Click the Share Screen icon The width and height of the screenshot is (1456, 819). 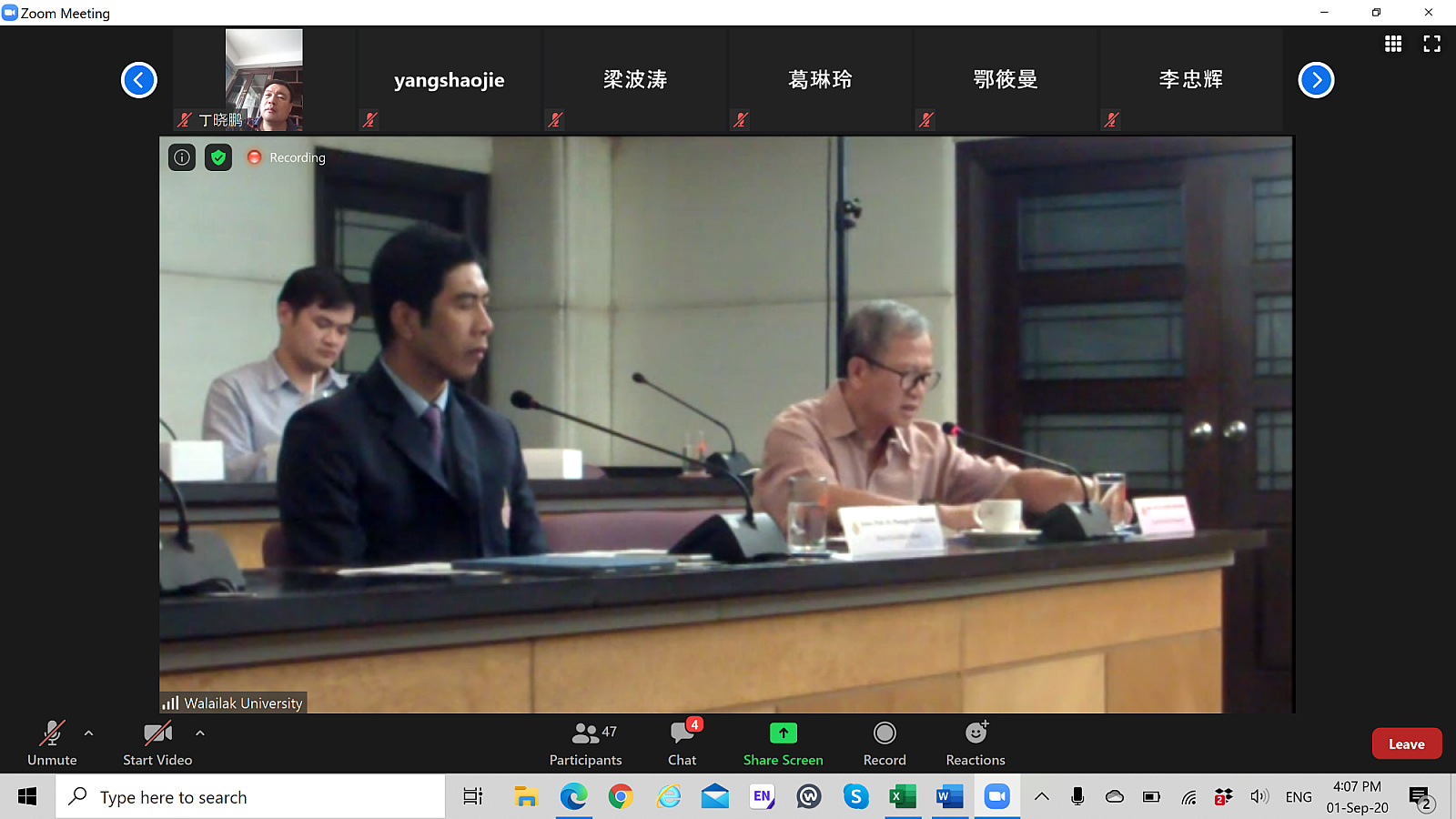(783, 733)
